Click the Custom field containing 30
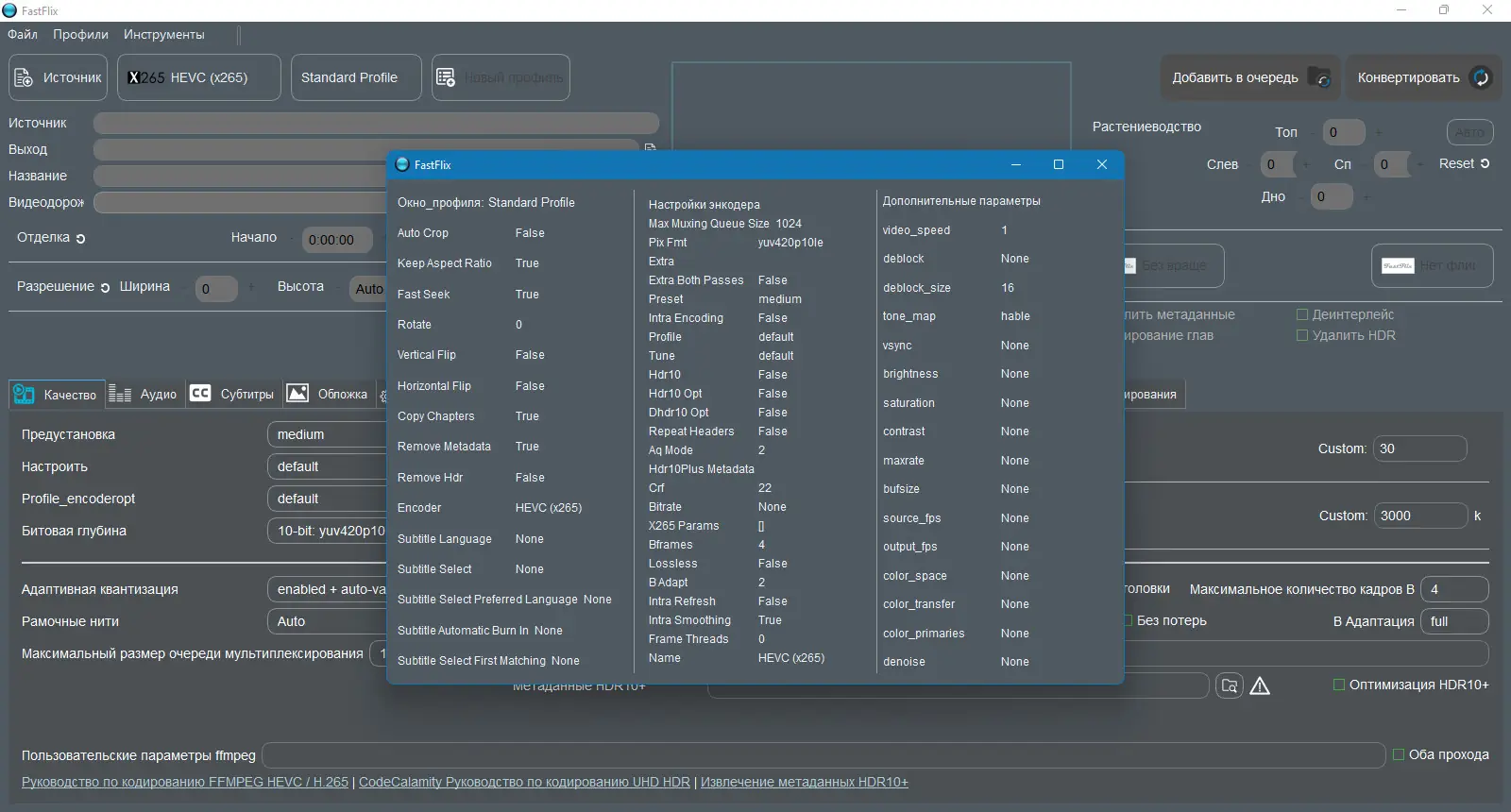The image size is (1511, 812). click(1420, 448)
